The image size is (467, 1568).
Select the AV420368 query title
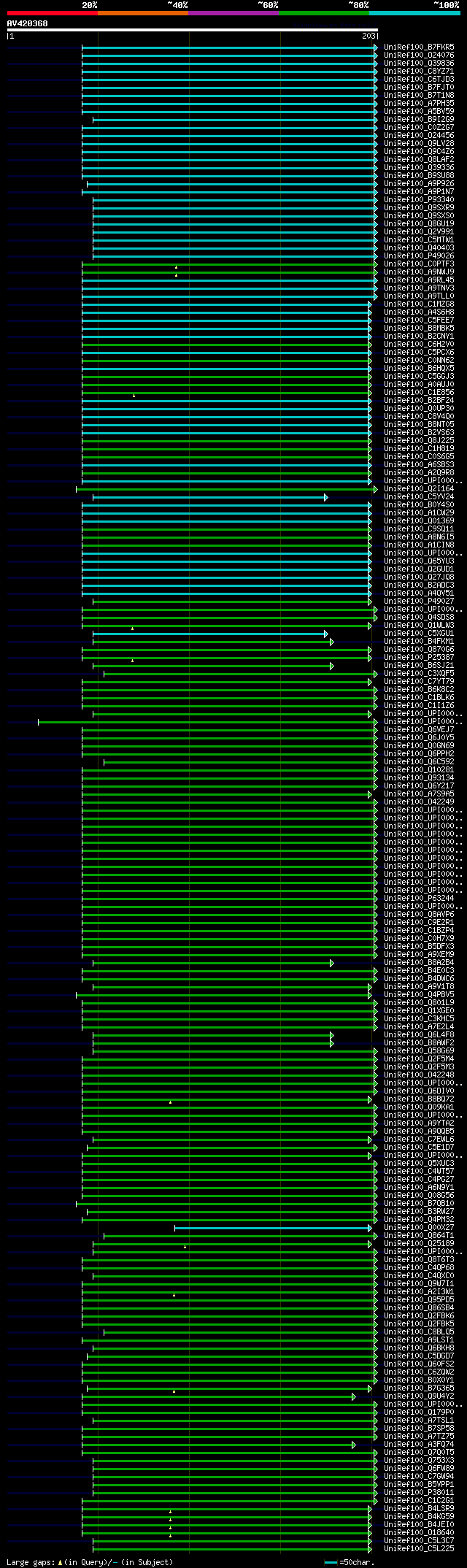pos(28,23)
